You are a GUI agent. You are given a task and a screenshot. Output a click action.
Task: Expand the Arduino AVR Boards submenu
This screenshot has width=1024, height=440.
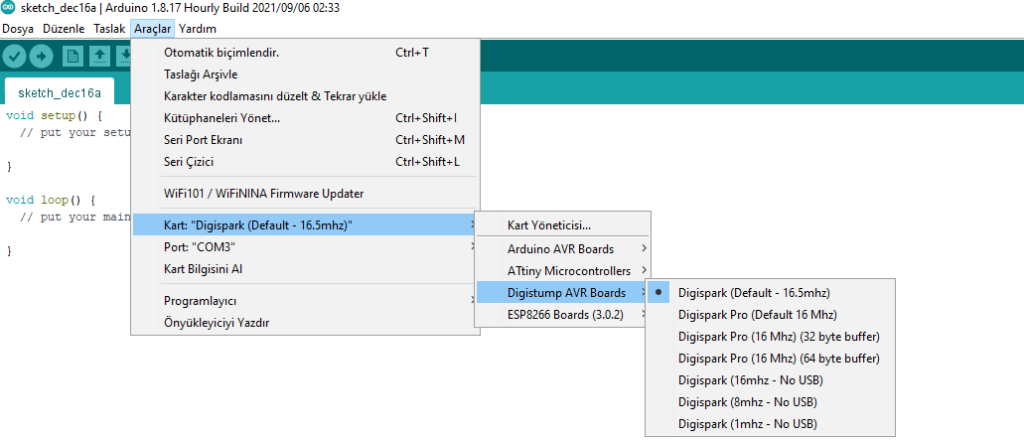[x=561, y=248]
